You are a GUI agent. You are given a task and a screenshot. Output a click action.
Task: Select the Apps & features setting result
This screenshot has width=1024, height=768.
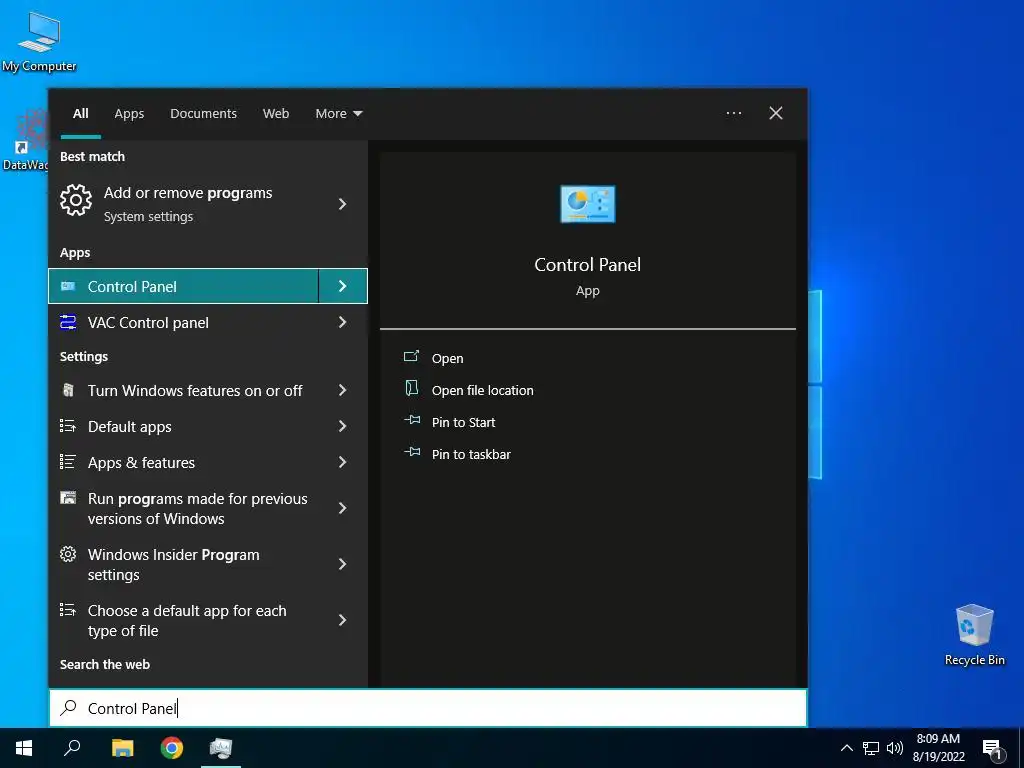click(208, 462)
